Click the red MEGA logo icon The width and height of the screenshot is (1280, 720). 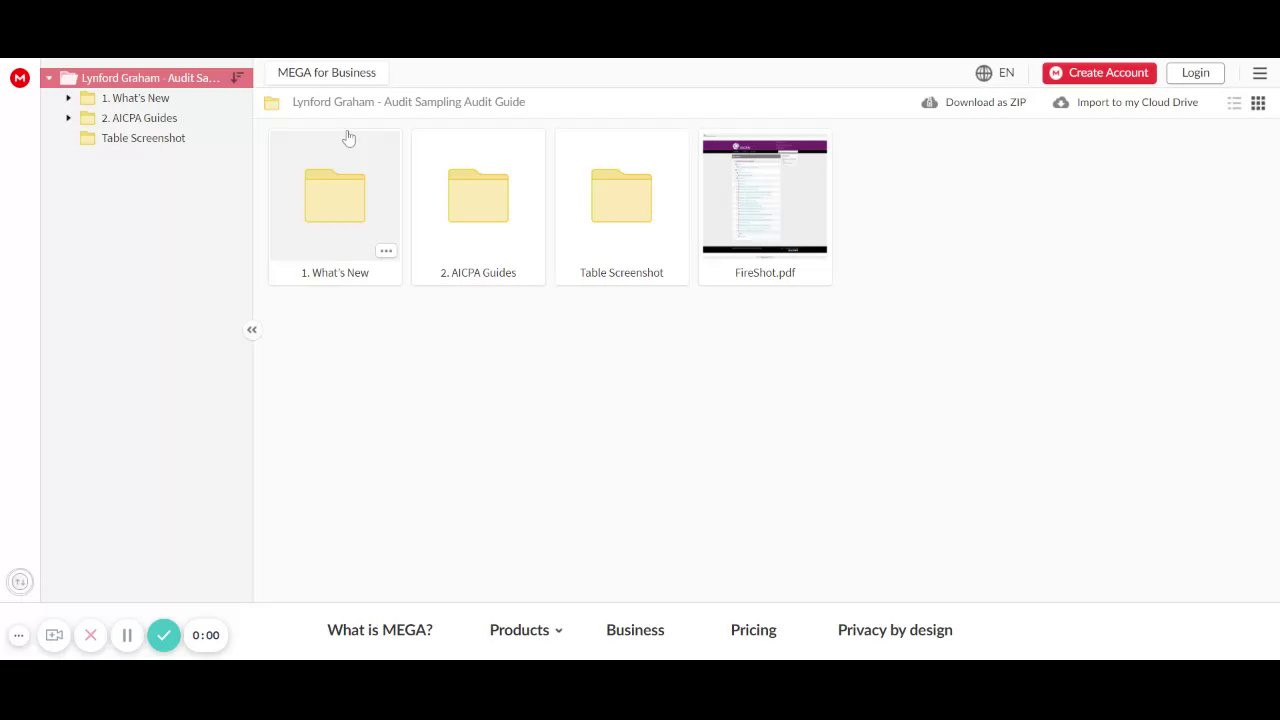(x=20, y=78)
